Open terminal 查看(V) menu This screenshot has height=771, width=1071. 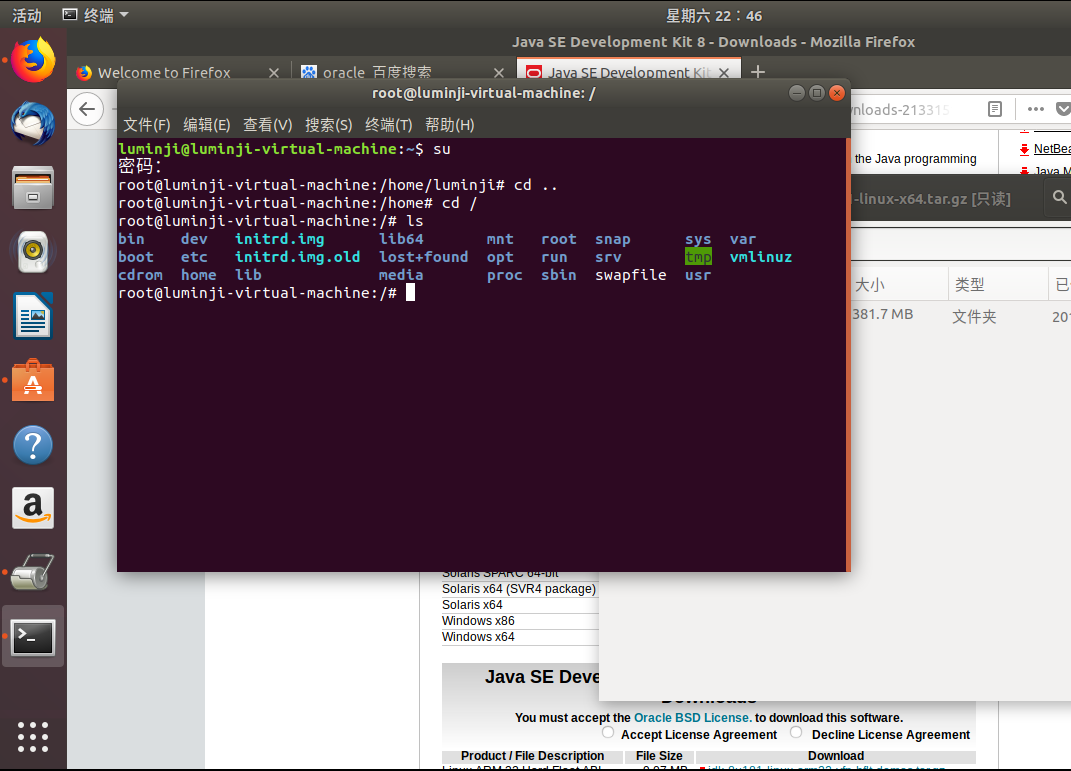[267, 125]
